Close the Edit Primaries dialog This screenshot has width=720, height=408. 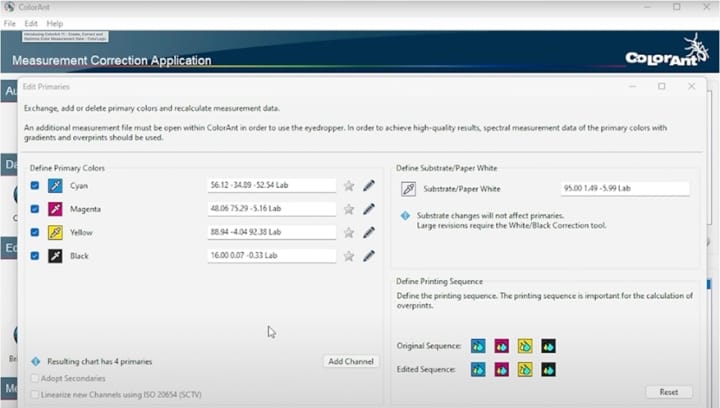click(x=692, y=86)
